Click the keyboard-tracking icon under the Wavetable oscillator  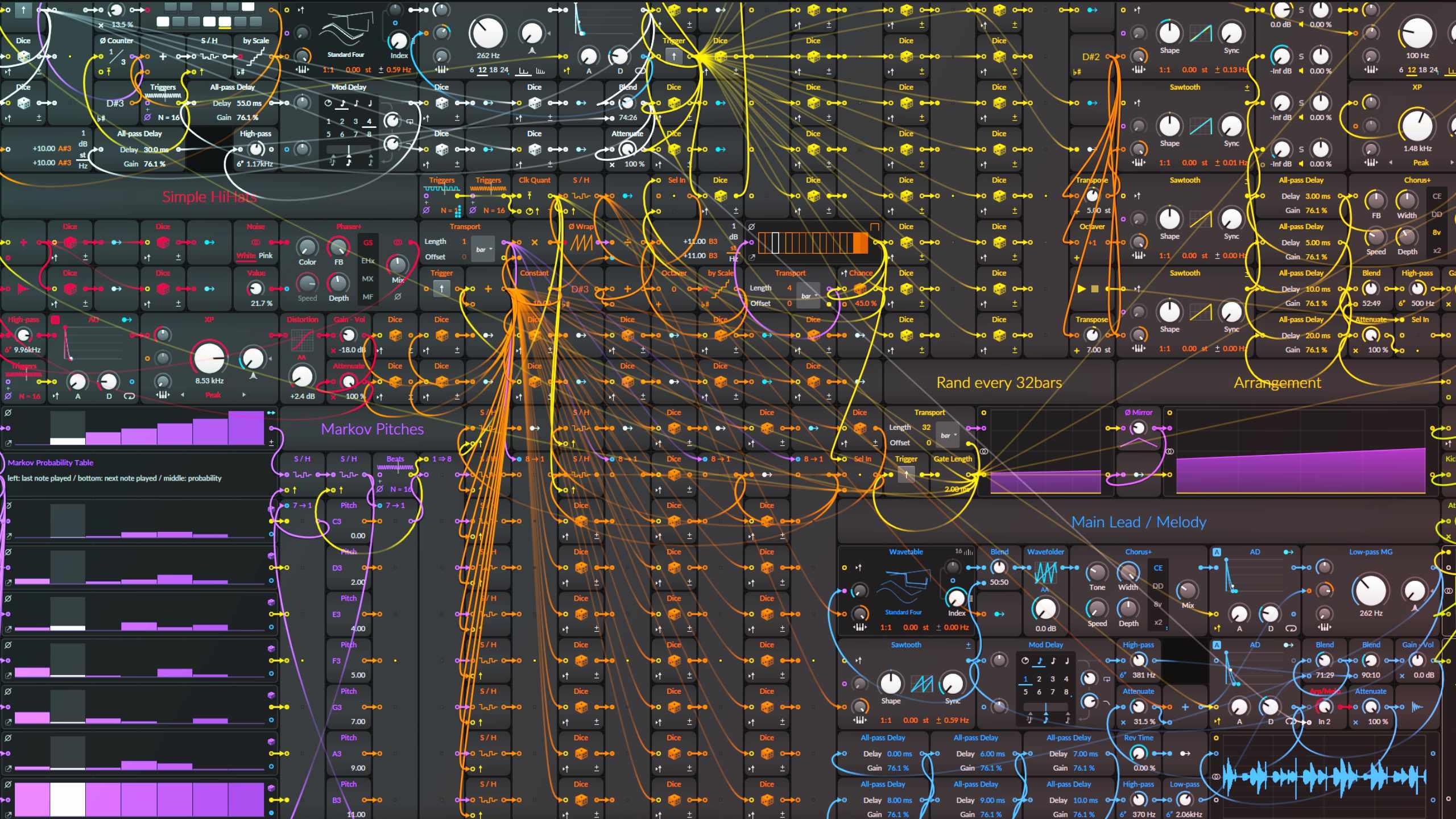point(860,627)
